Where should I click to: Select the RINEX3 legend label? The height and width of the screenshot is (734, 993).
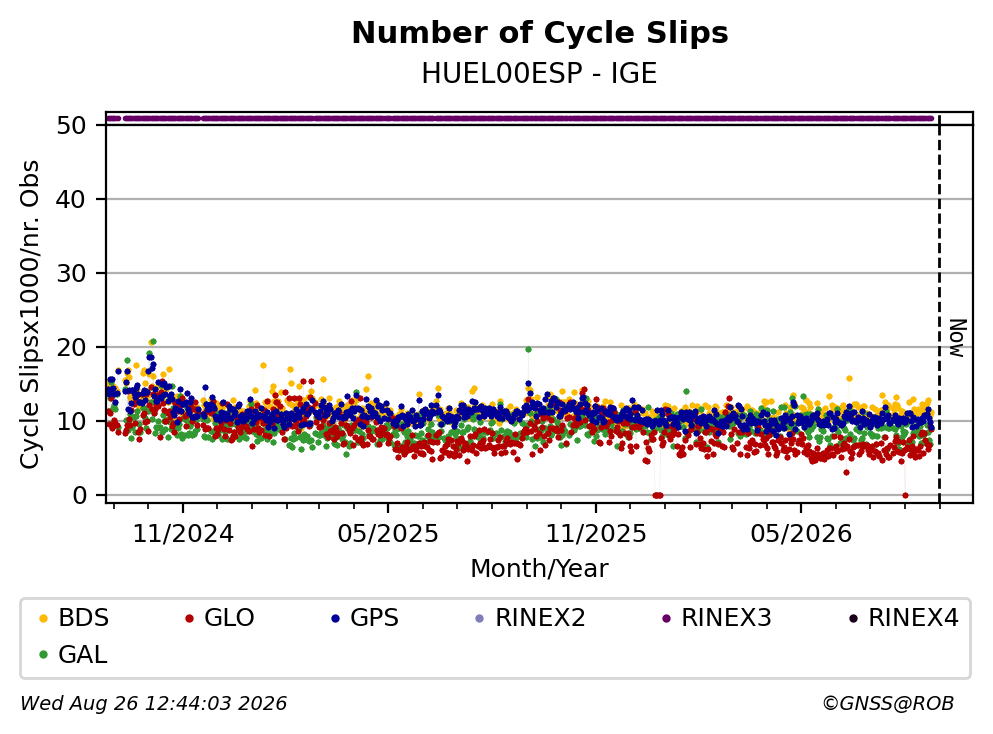pyautogui.click(x=726, y=618)
